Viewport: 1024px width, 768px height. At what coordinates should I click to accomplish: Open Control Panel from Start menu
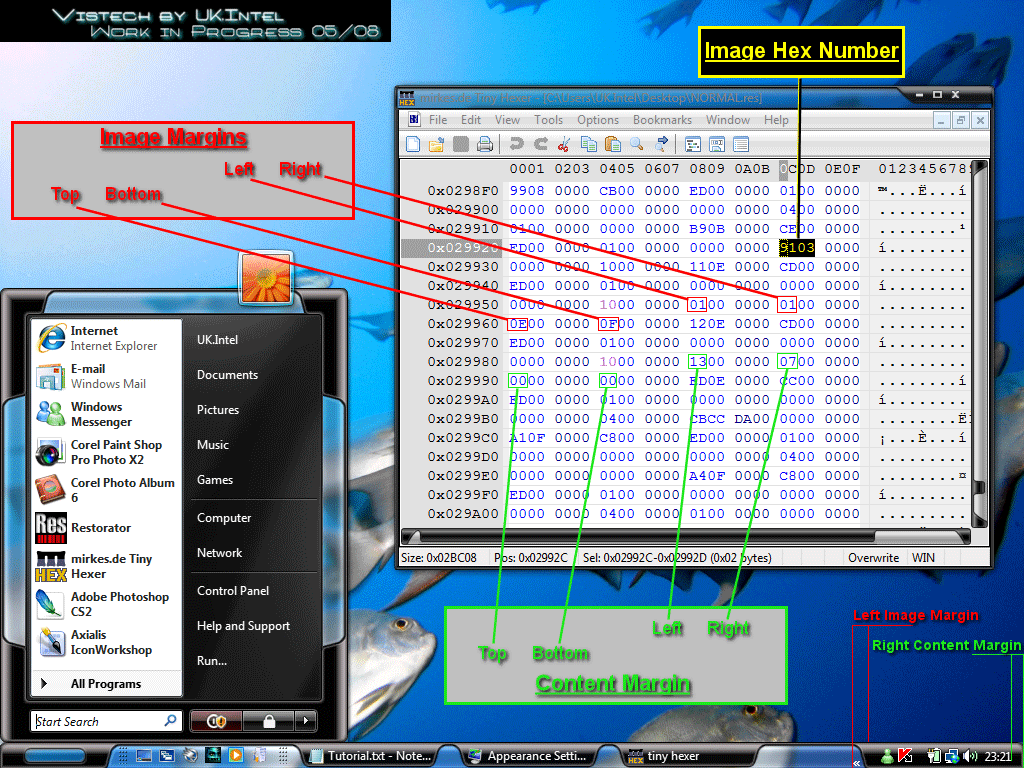pyautogui.click(x=233, y=590)
